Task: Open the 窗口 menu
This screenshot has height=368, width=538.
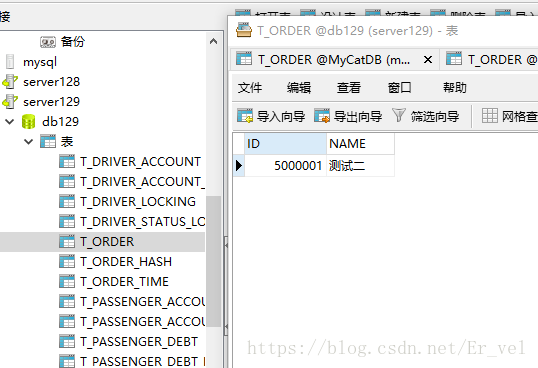Action: tap(399, 88)
